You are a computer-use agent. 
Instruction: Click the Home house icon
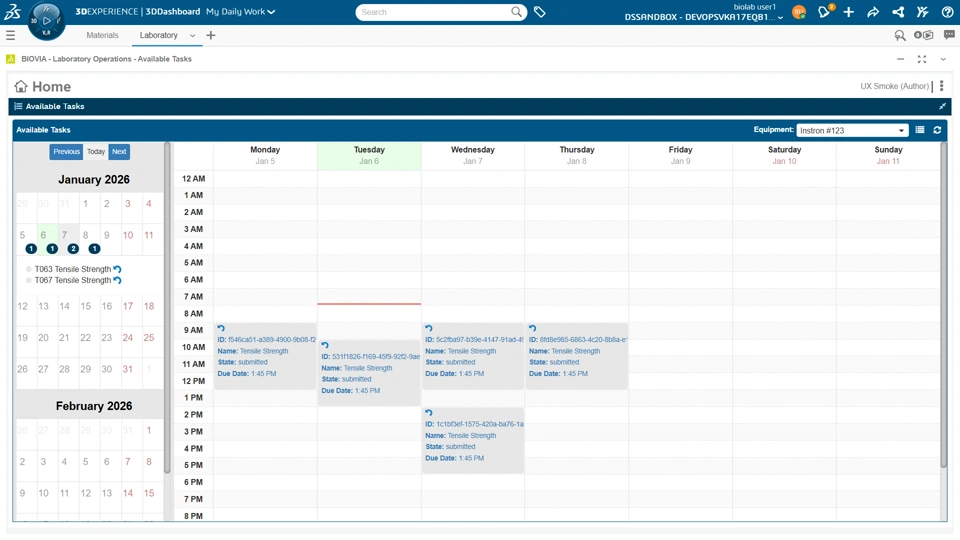[21, 86]
